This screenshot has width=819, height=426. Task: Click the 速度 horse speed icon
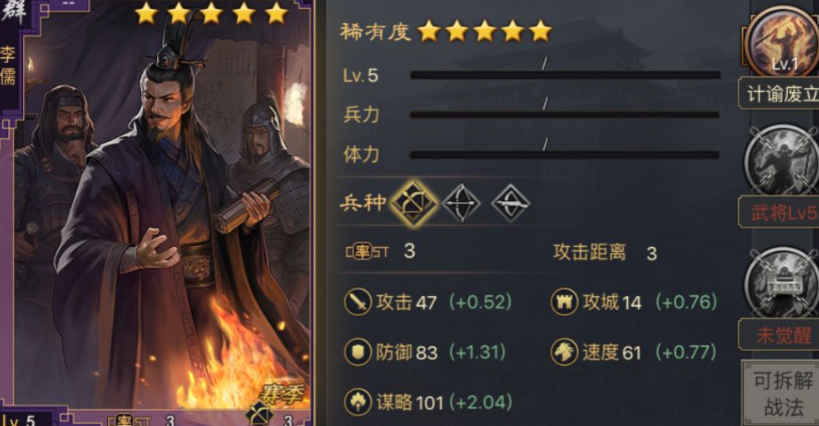tap(565, 352)
